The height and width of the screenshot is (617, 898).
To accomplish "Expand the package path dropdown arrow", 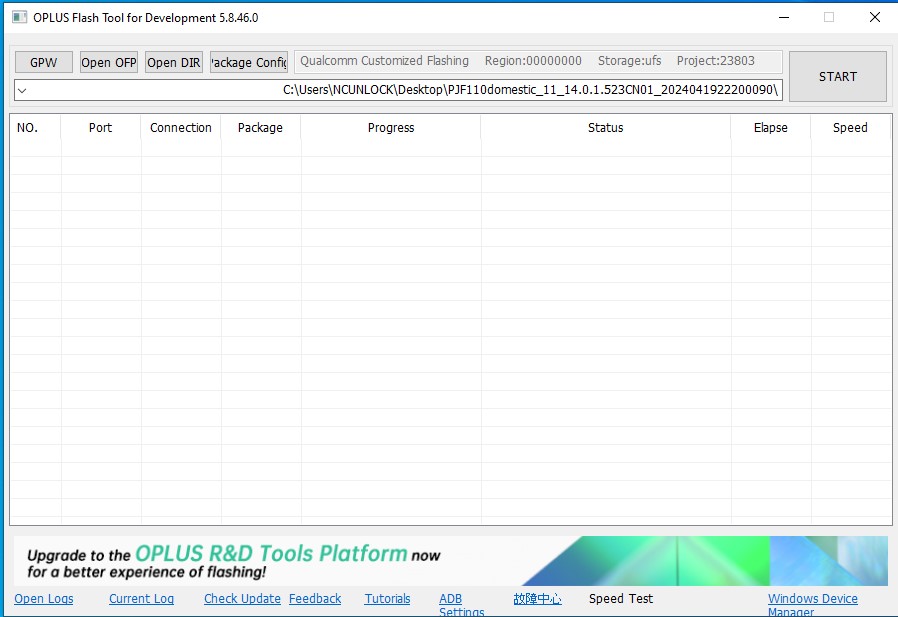I will [x=22, y=91].
